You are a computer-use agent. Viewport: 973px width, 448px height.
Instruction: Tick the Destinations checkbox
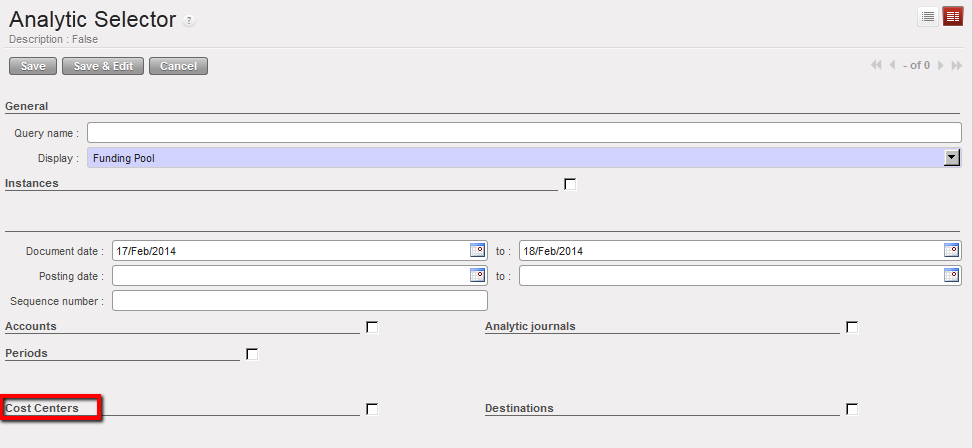852,409
